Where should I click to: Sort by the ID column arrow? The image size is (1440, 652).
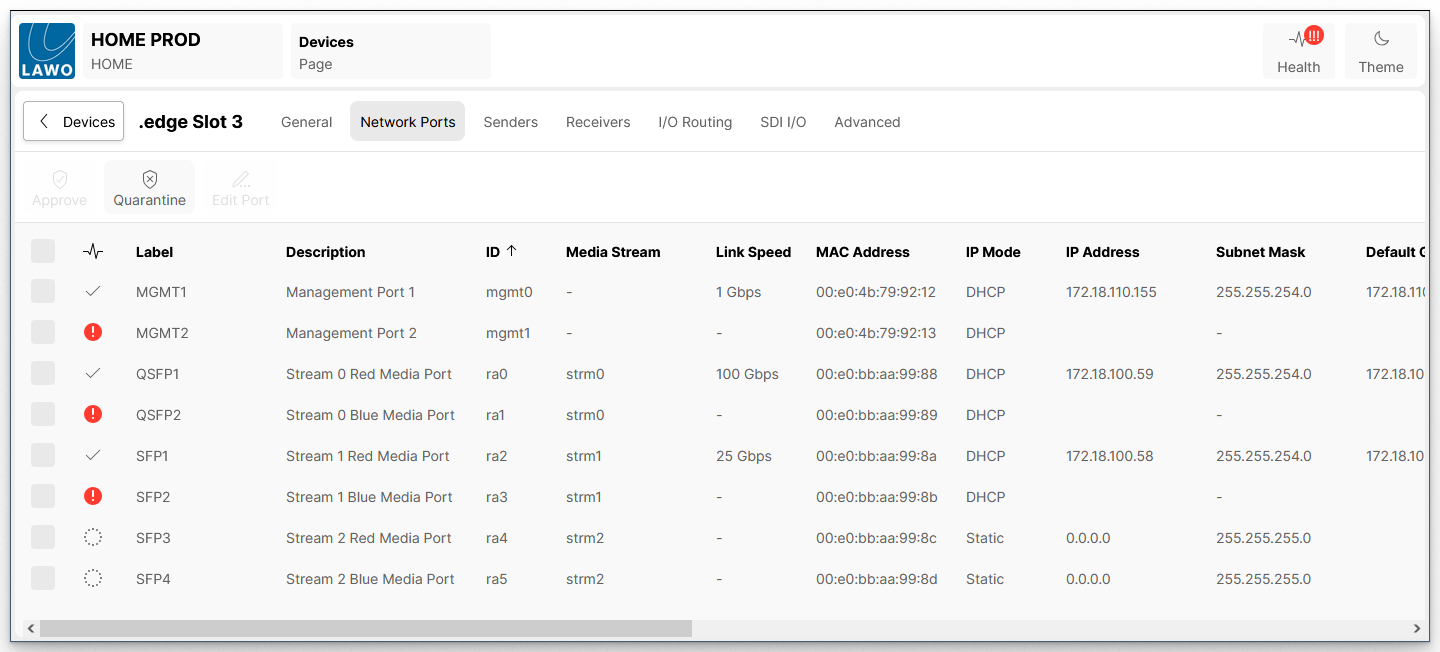click(512, 251)
